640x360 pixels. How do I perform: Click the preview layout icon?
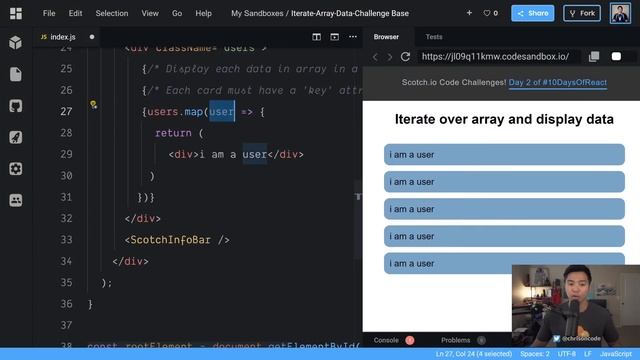[335, 37]
